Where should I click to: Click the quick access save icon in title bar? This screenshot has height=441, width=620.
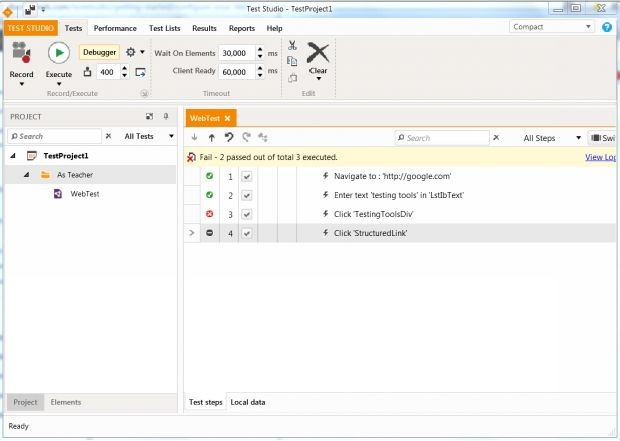tap(30, 9)
